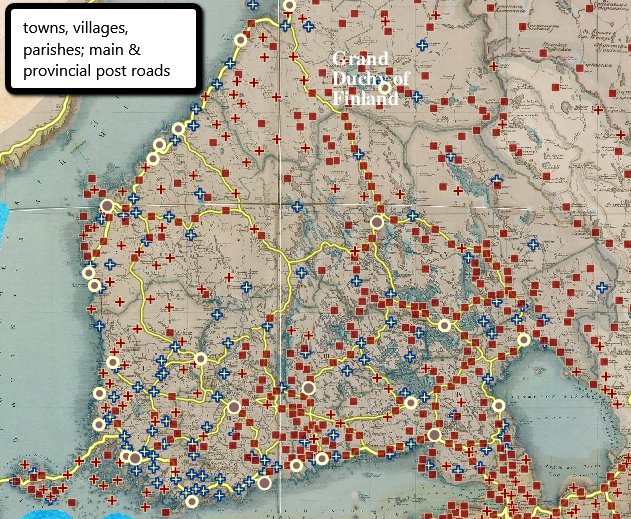Click the legend box about towns and post roads
Image resolution: width=631 pixels, height=519 pixels.
point(103,49)
